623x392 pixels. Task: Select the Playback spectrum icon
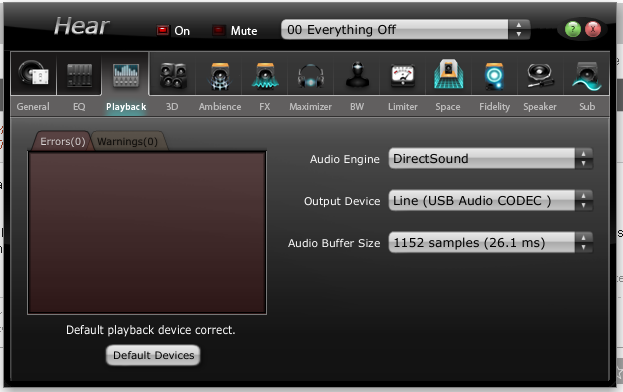coord(126,75)
